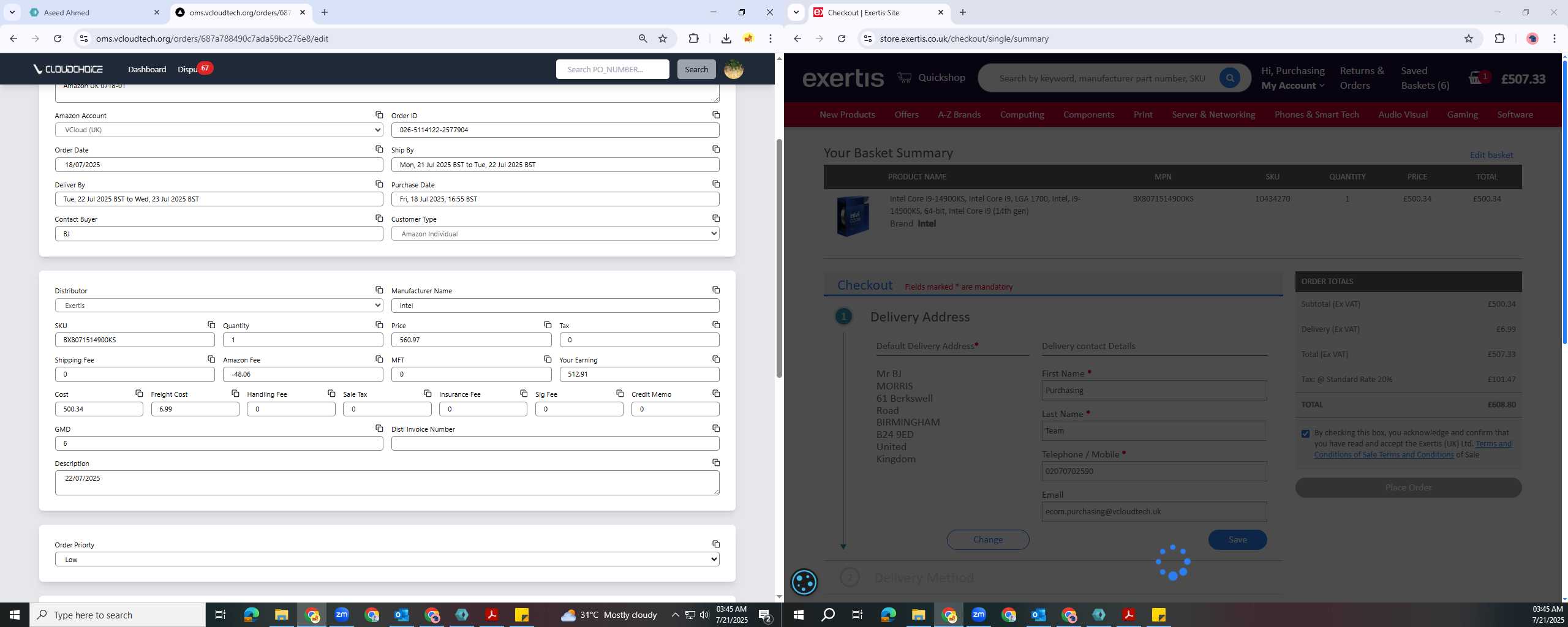Click the Change delivery address button

(x=987, y=539)
